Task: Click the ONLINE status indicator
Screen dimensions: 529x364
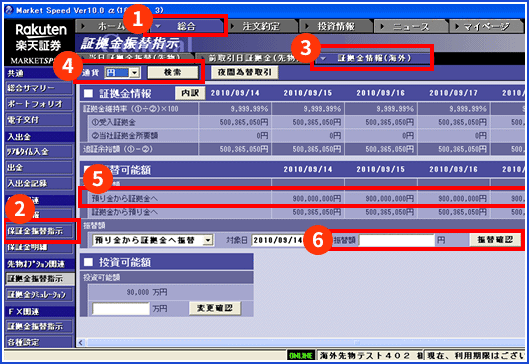Action: click(301, 355)
